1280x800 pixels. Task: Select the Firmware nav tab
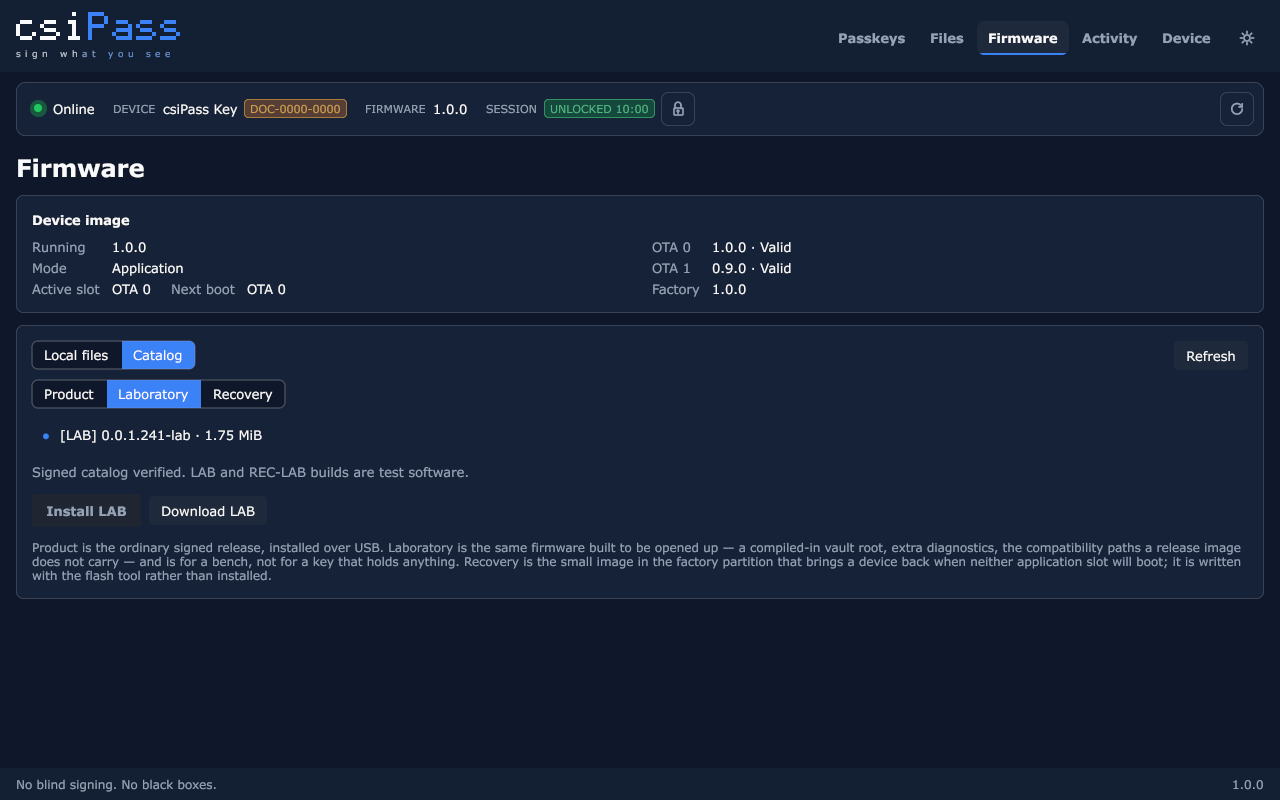[1022, 38]
